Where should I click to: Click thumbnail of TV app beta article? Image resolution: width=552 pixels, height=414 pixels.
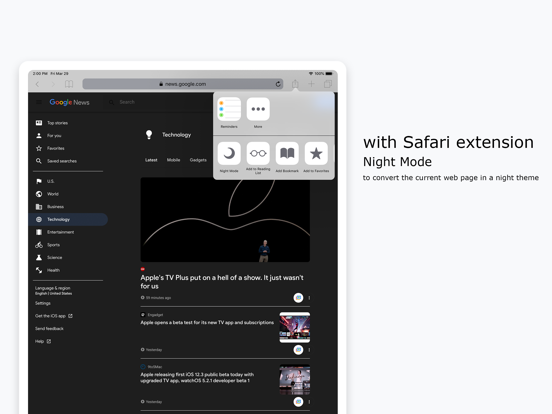pyautogui.click(x=295, y=327)
